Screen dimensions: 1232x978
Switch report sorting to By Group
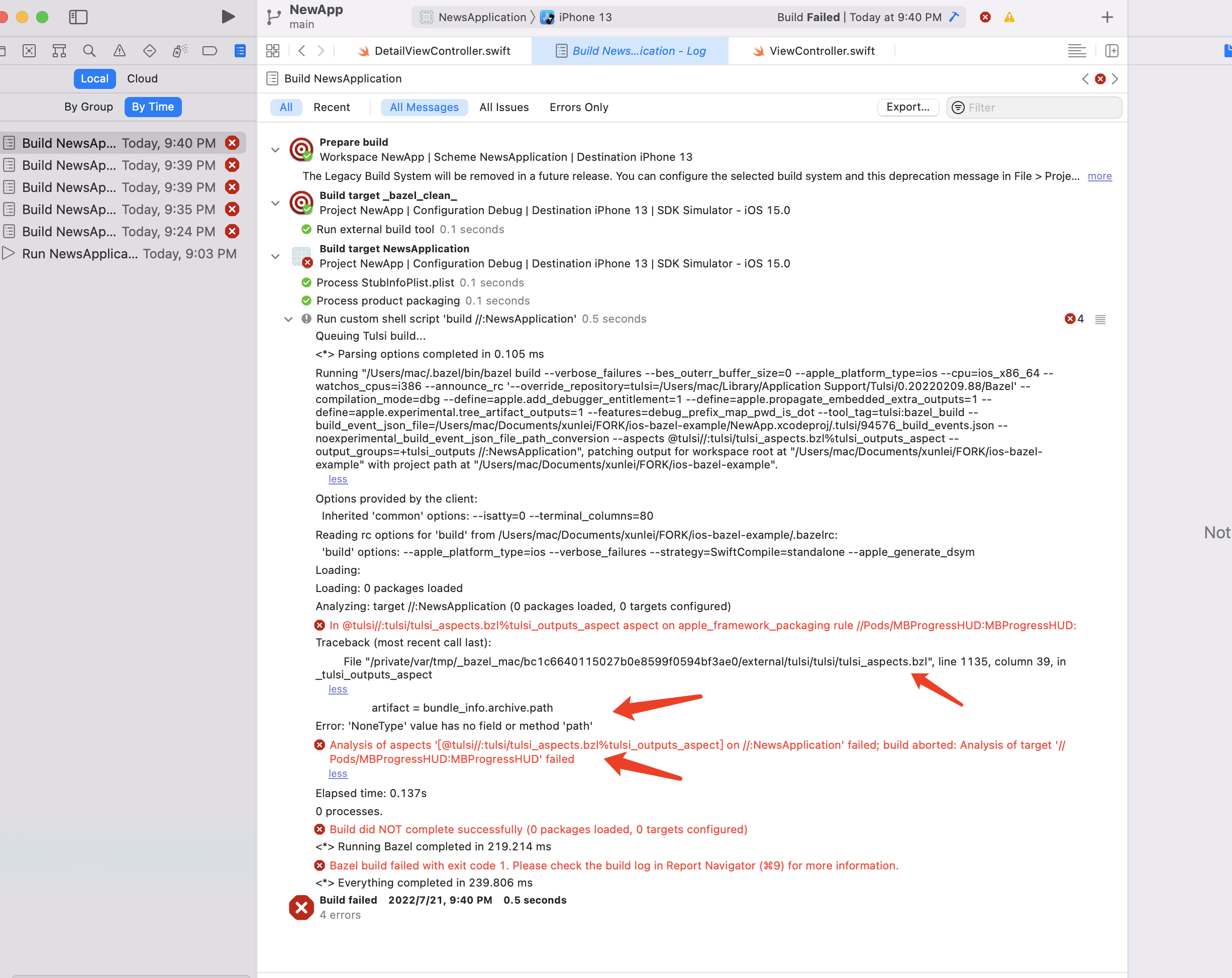88,107
